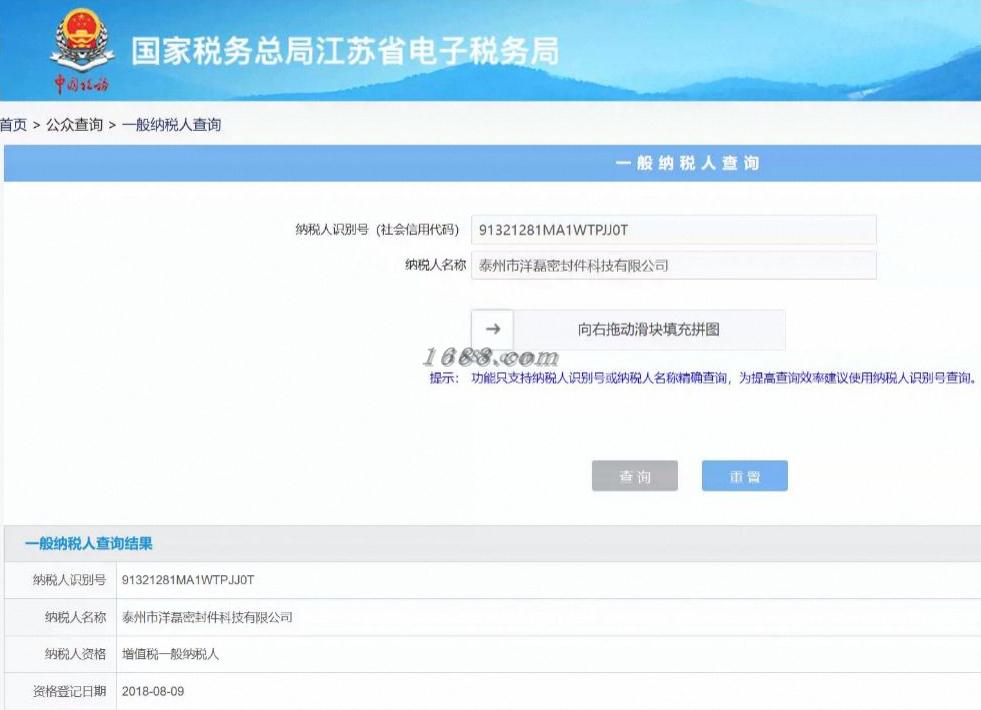Select 一般纳税人查询 breadcrumb item

(x=171, y=124)
